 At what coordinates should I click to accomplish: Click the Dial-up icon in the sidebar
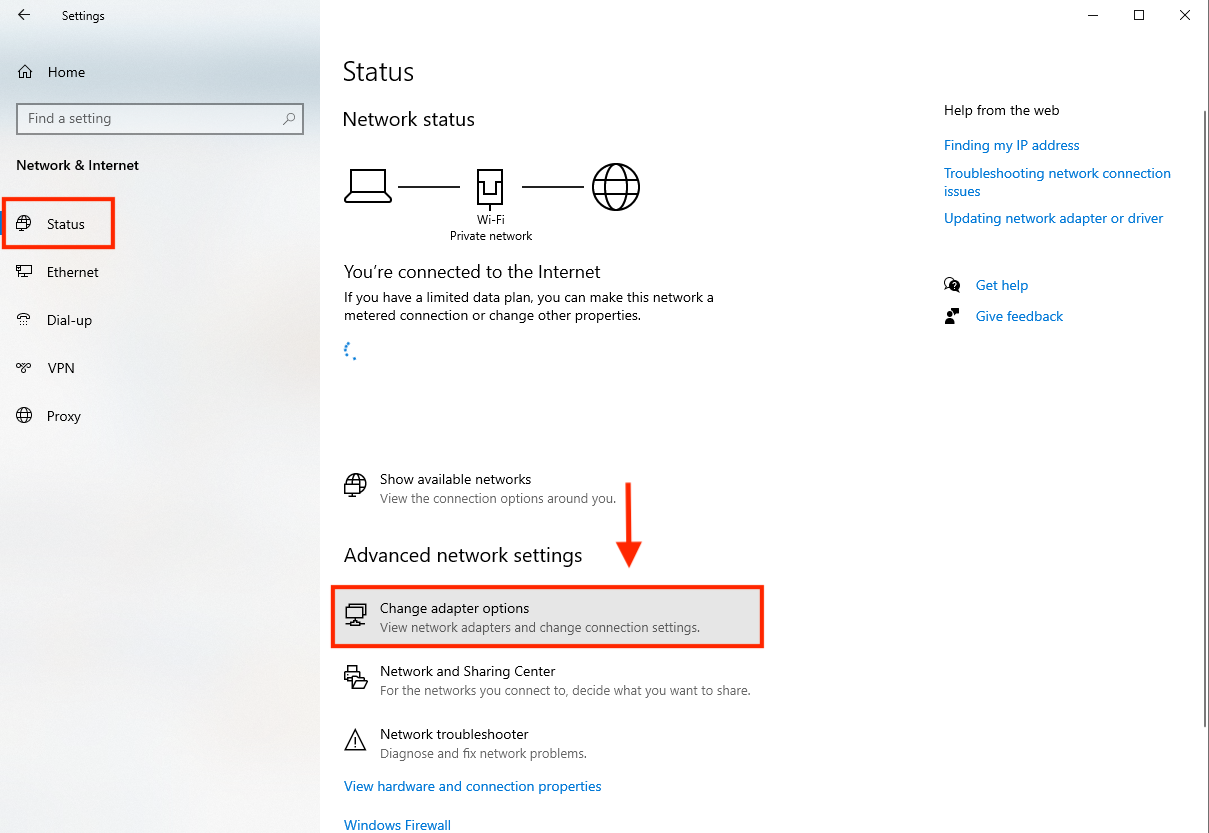[x=23, y=319]
